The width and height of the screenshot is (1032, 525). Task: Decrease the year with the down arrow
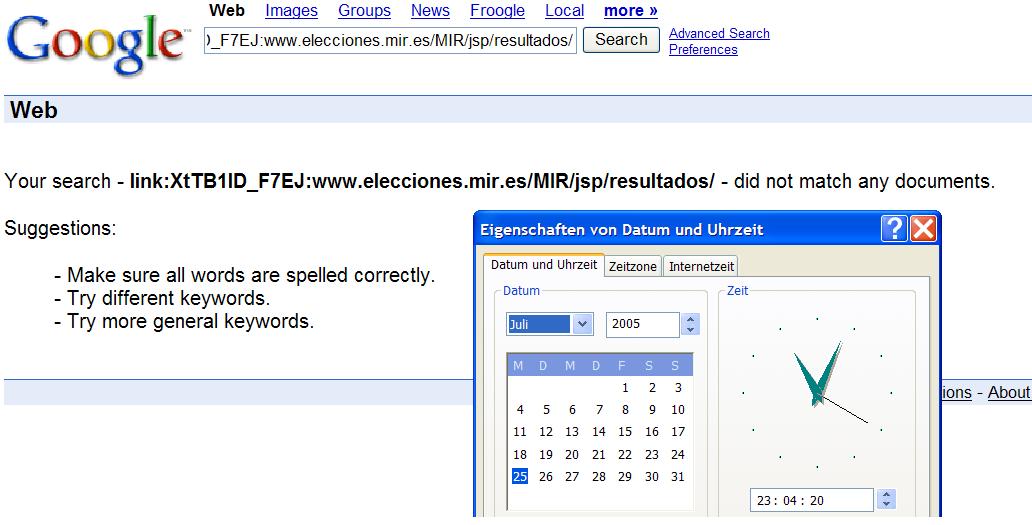click(690, 330)
